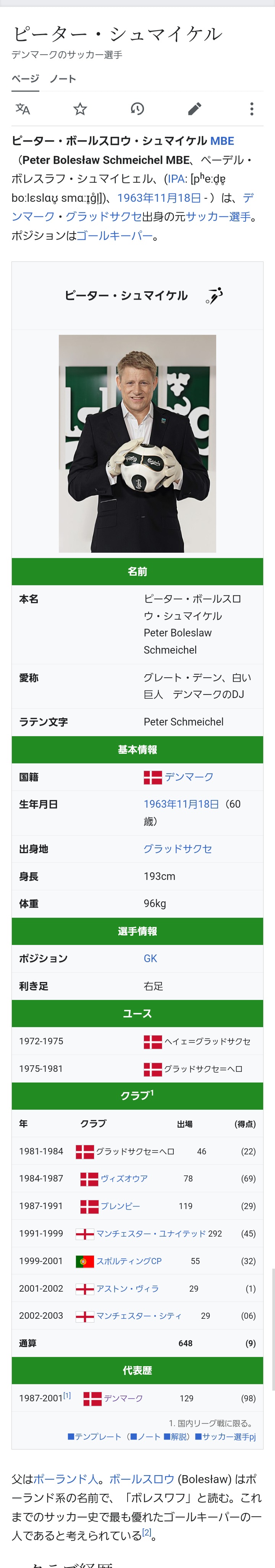Click the edit pencil icon
The width and height of the screenshot is (275, 1568).
(x=195, y=109)
